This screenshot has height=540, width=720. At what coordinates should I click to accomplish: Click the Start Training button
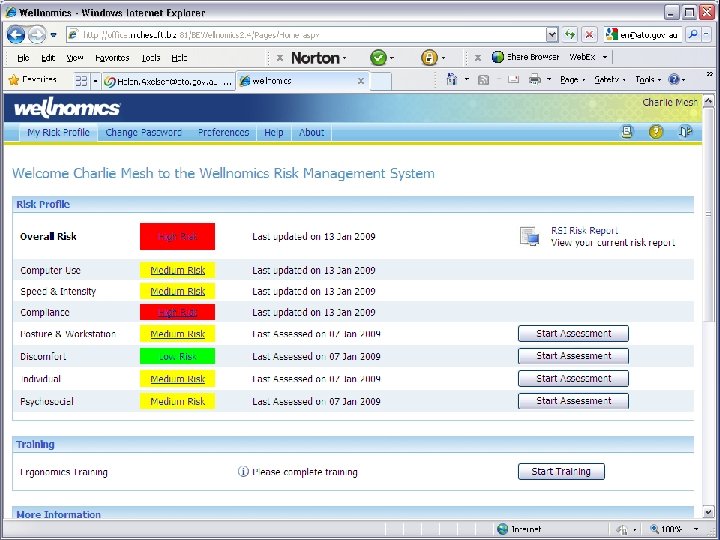[x=561, y=472]
